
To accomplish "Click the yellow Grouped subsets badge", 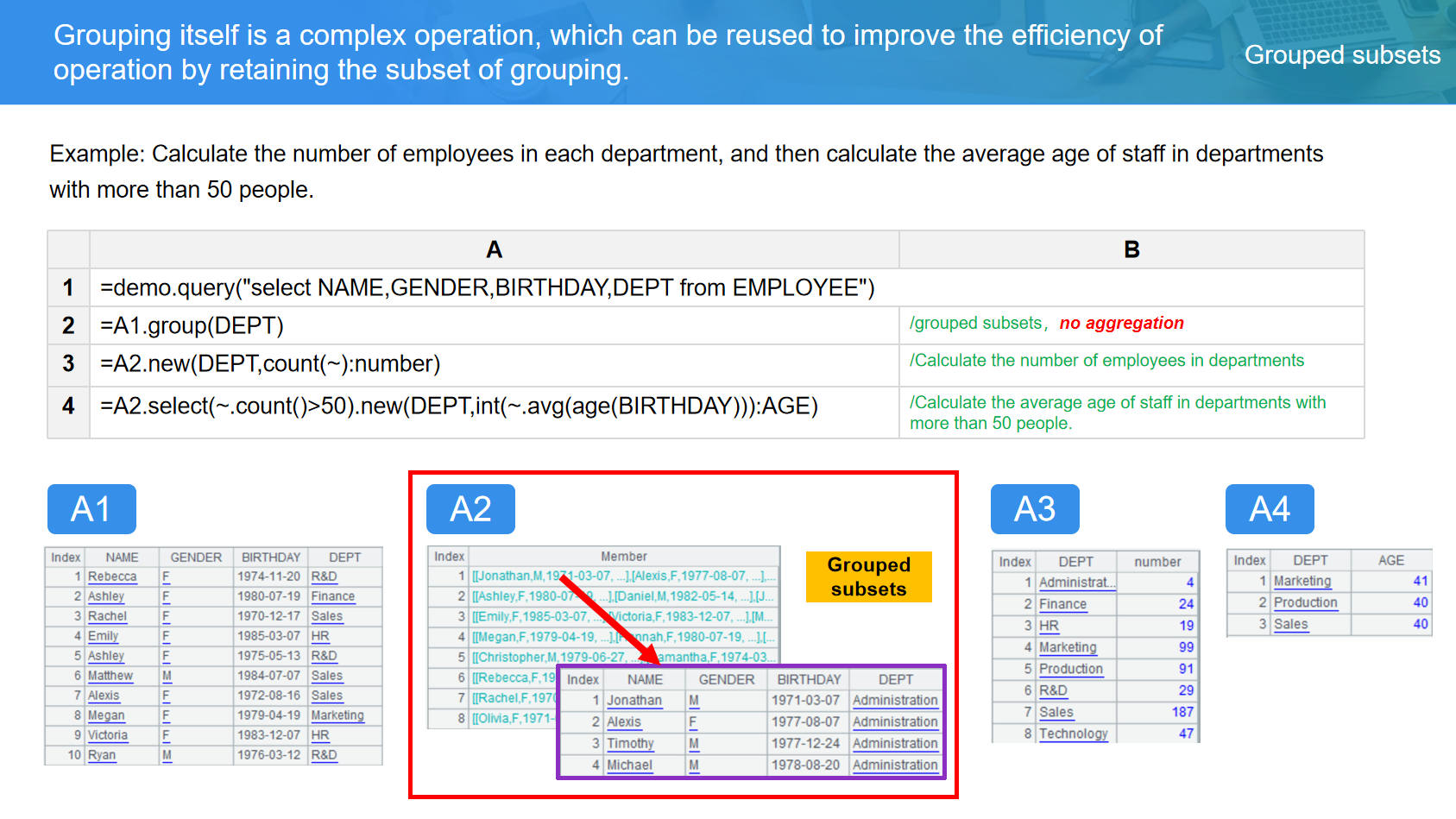I will coord(868,576).
